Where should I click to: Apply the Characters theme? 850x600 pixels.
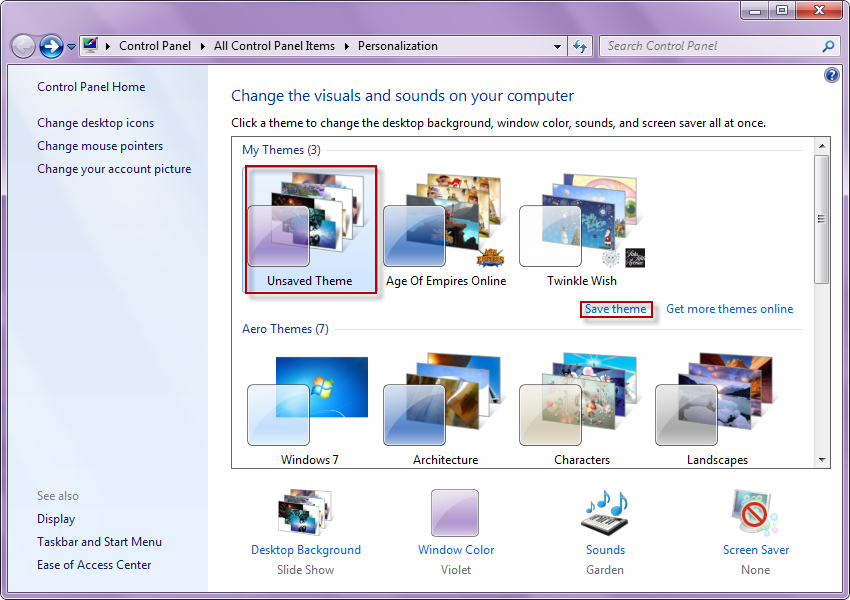pos(582,409)
